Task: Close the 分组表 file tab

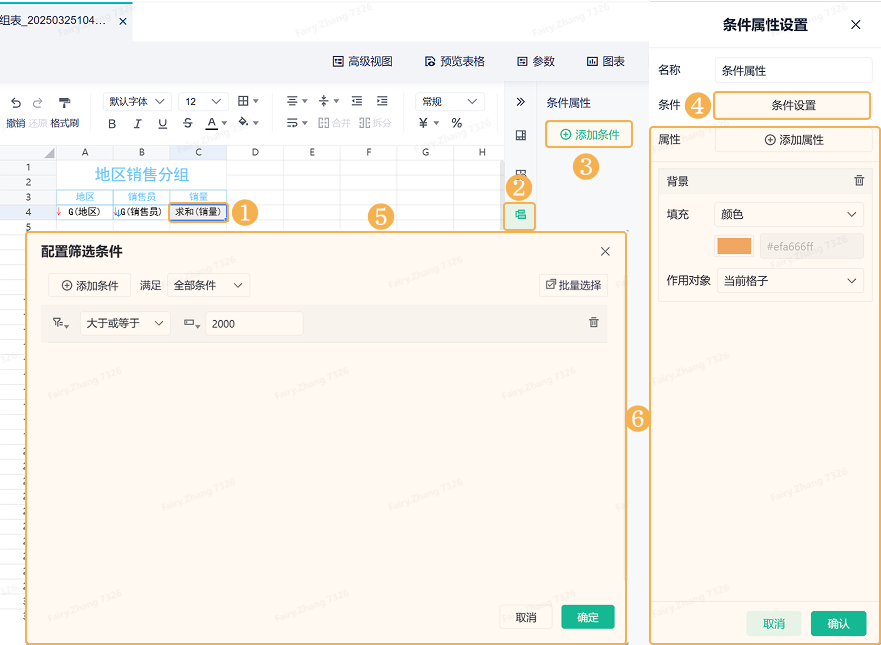Action: pos(122,21)
